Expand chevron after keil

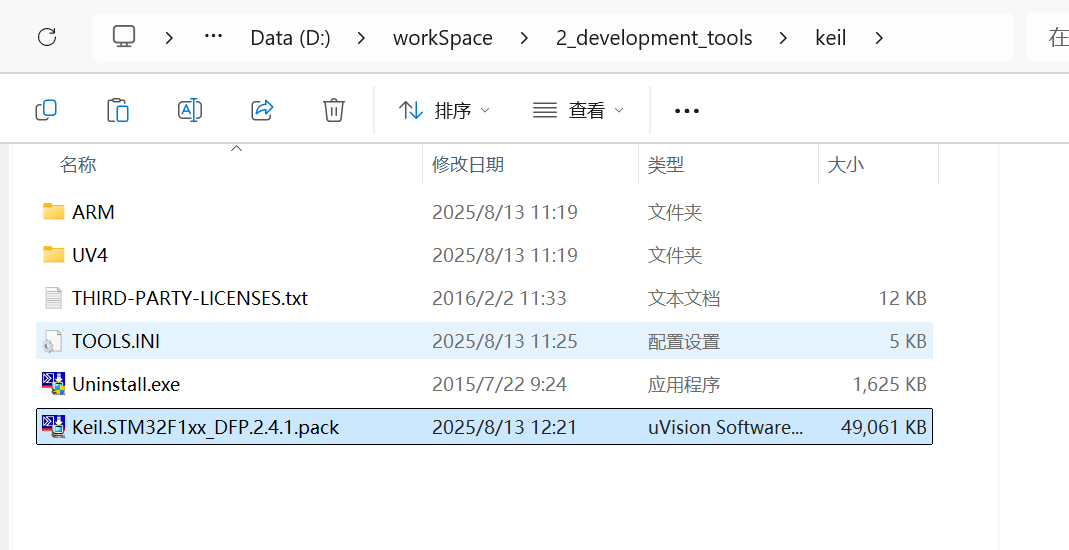(879, 37)
